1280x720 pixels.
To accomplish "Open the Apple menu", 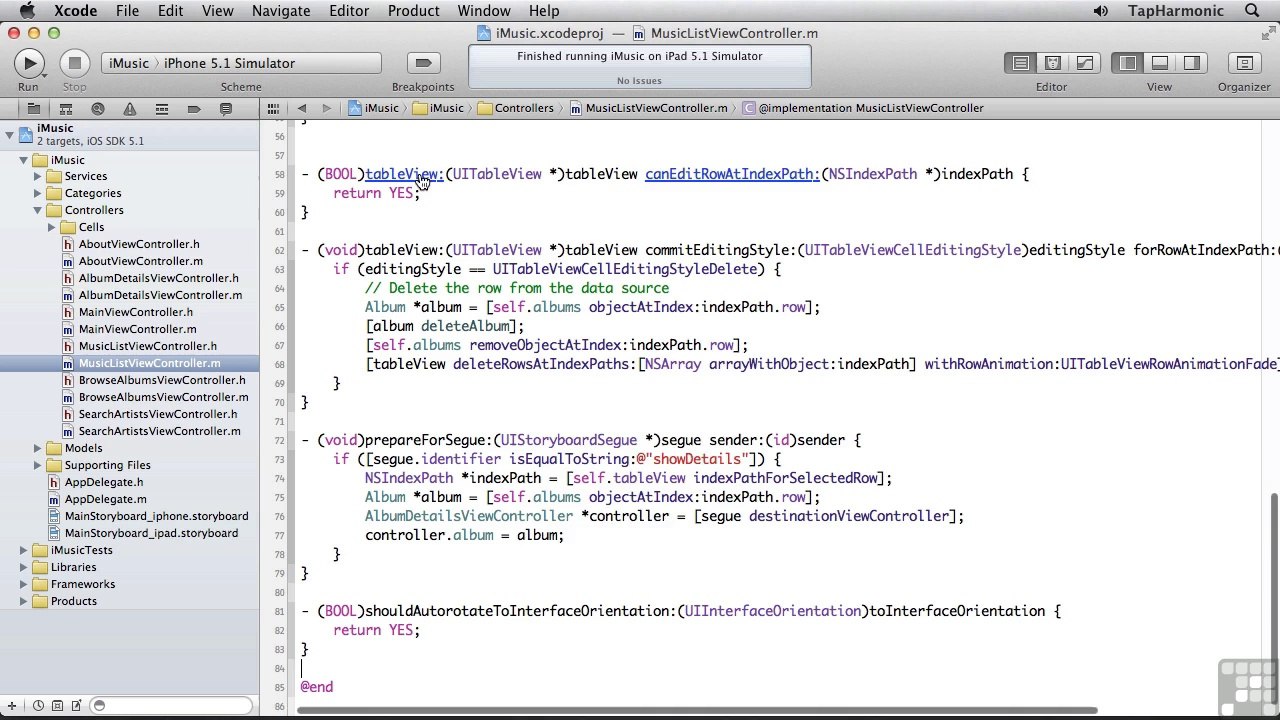I will [27, 11].
